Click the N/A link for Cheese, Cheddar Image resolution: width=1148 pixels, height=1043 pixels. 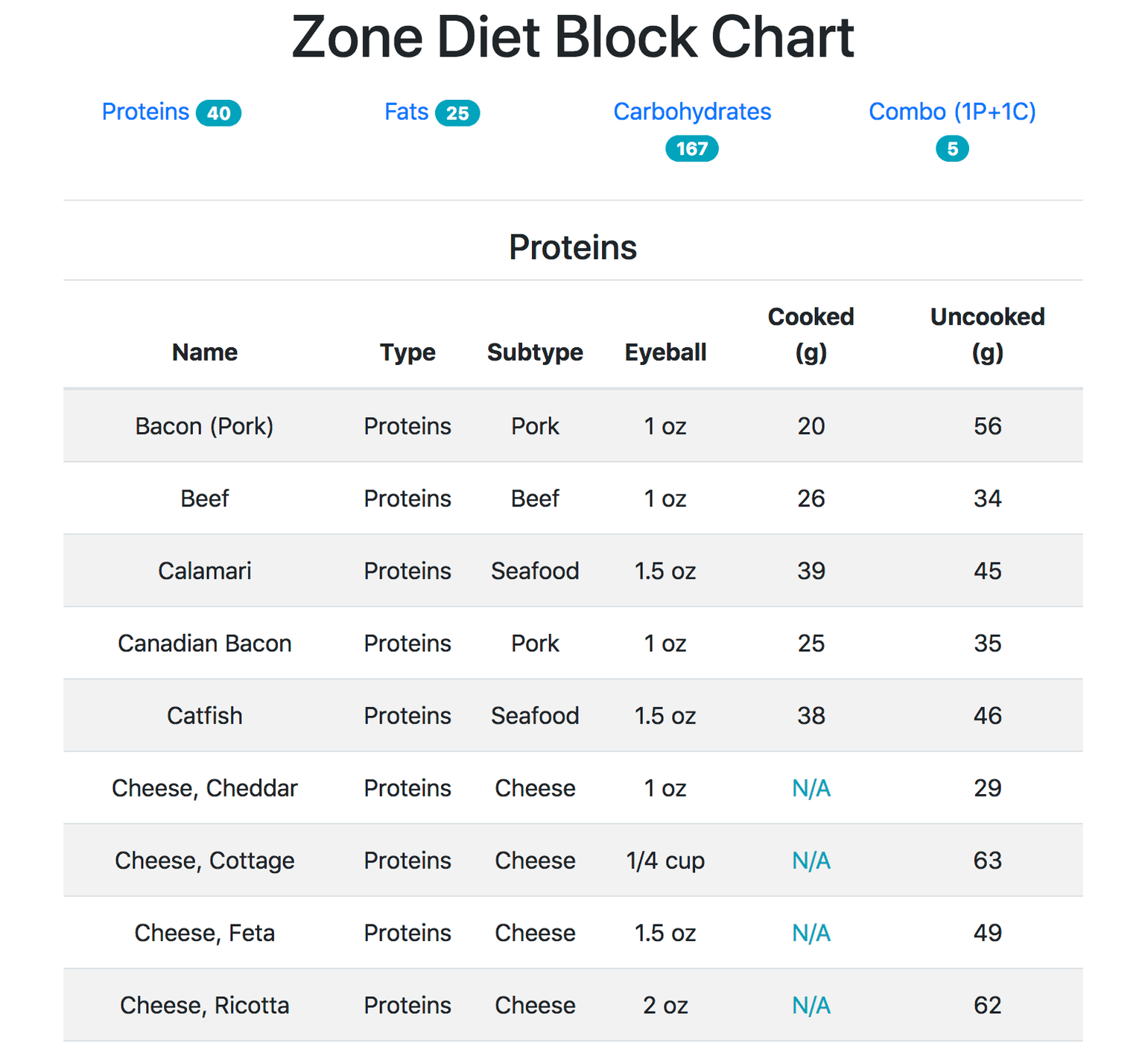811,788
